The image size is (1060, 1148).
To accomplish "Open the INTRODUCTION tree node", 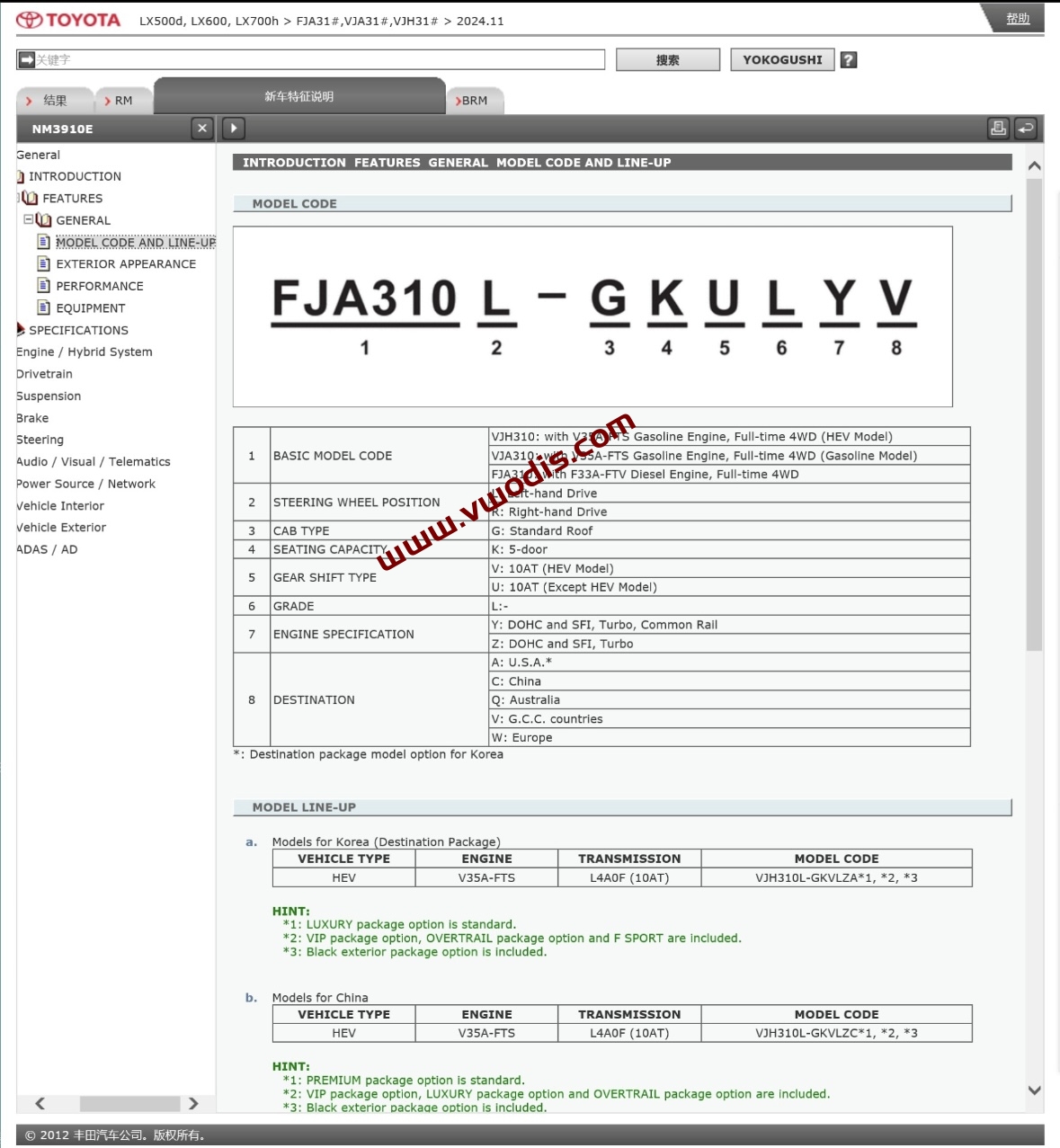I will point(75,176).
